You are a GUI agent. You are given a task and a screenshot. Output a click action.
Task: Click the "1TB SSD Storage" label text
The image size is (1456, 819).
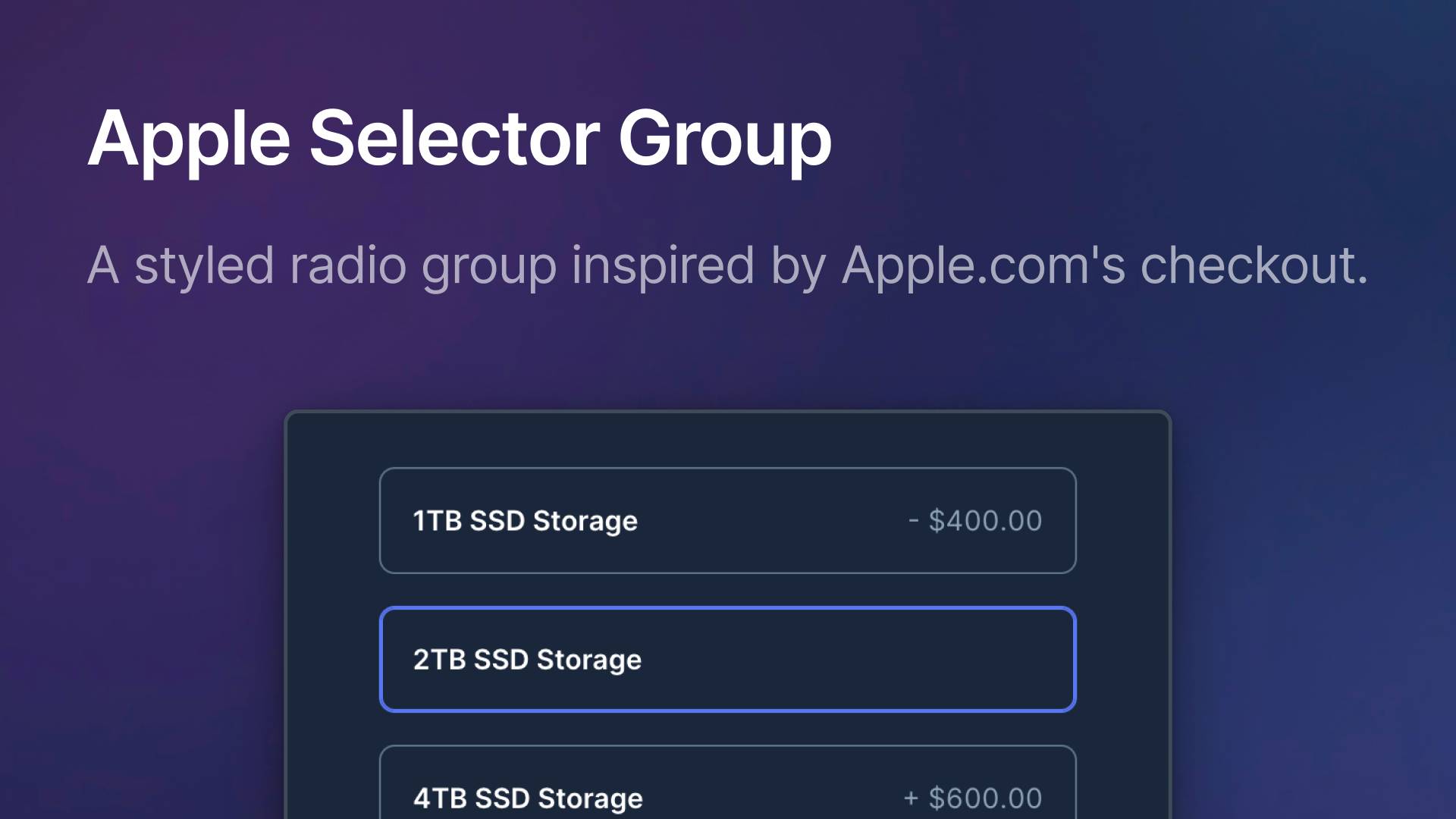[x=526, y=521]
